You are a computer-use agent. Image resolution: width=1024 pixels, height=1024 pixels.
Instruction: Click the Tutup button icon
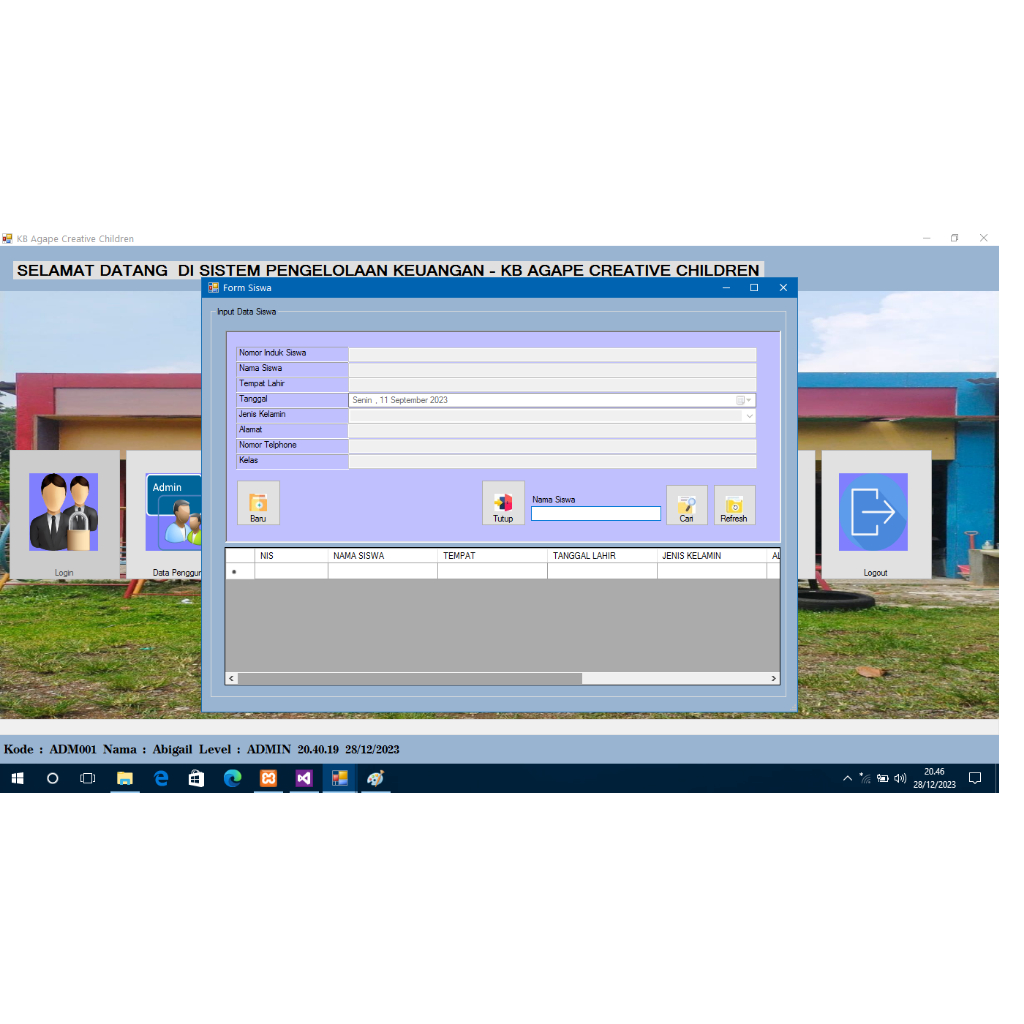[x=503, y=503]
